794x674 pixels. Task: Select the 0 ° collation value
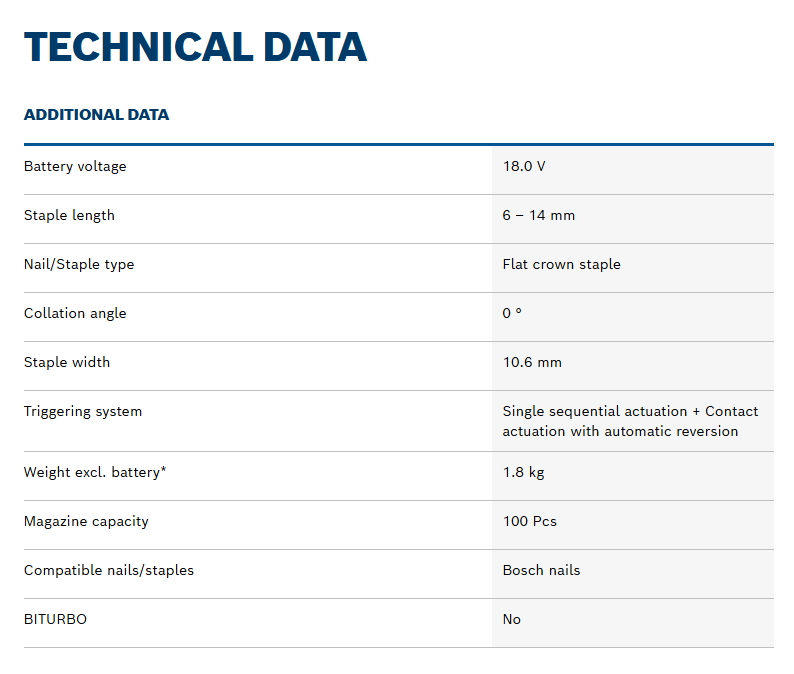[x=512, y=313]
